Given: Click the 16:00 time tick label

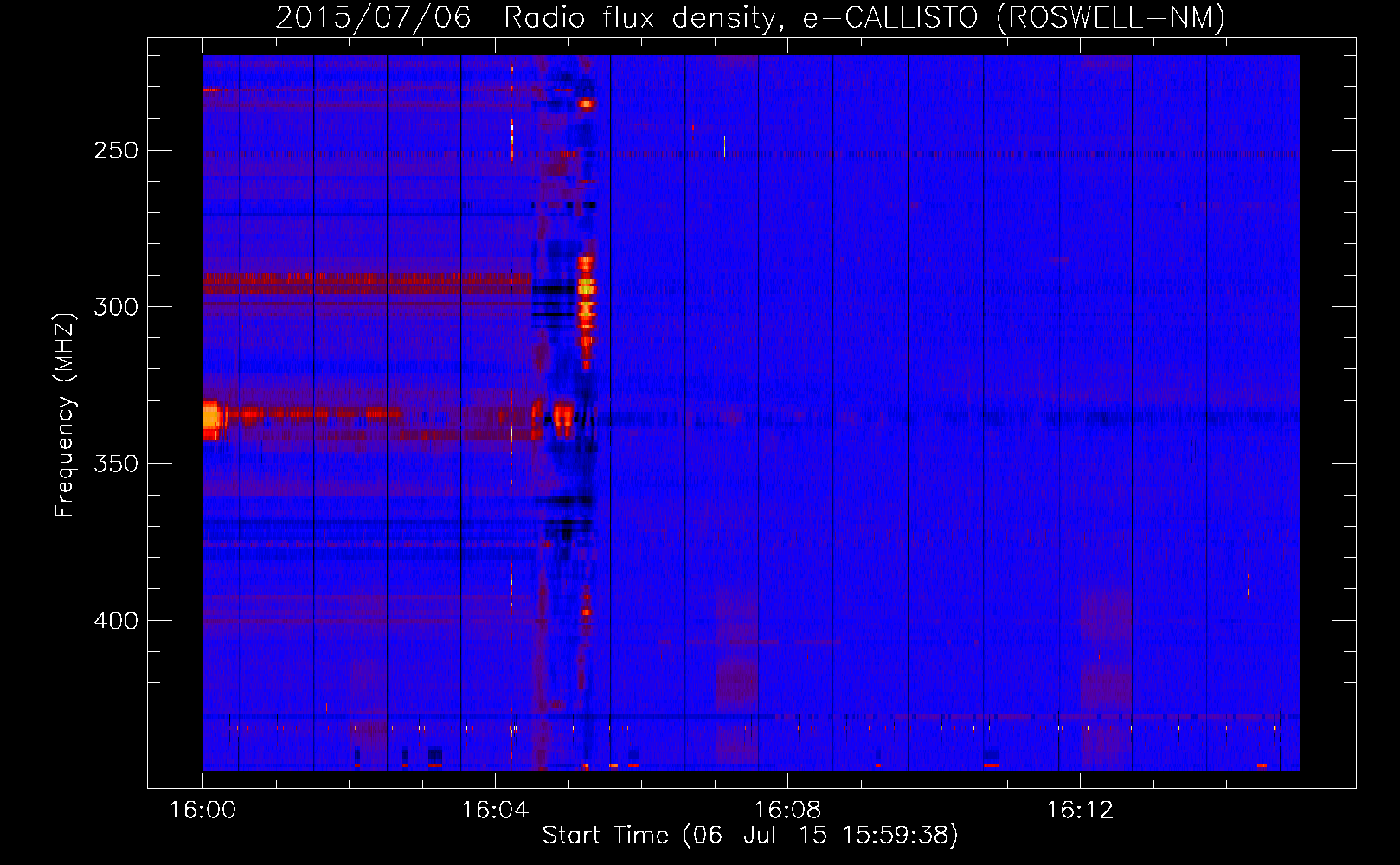Looking at the screenshot, I should [203, 811].
